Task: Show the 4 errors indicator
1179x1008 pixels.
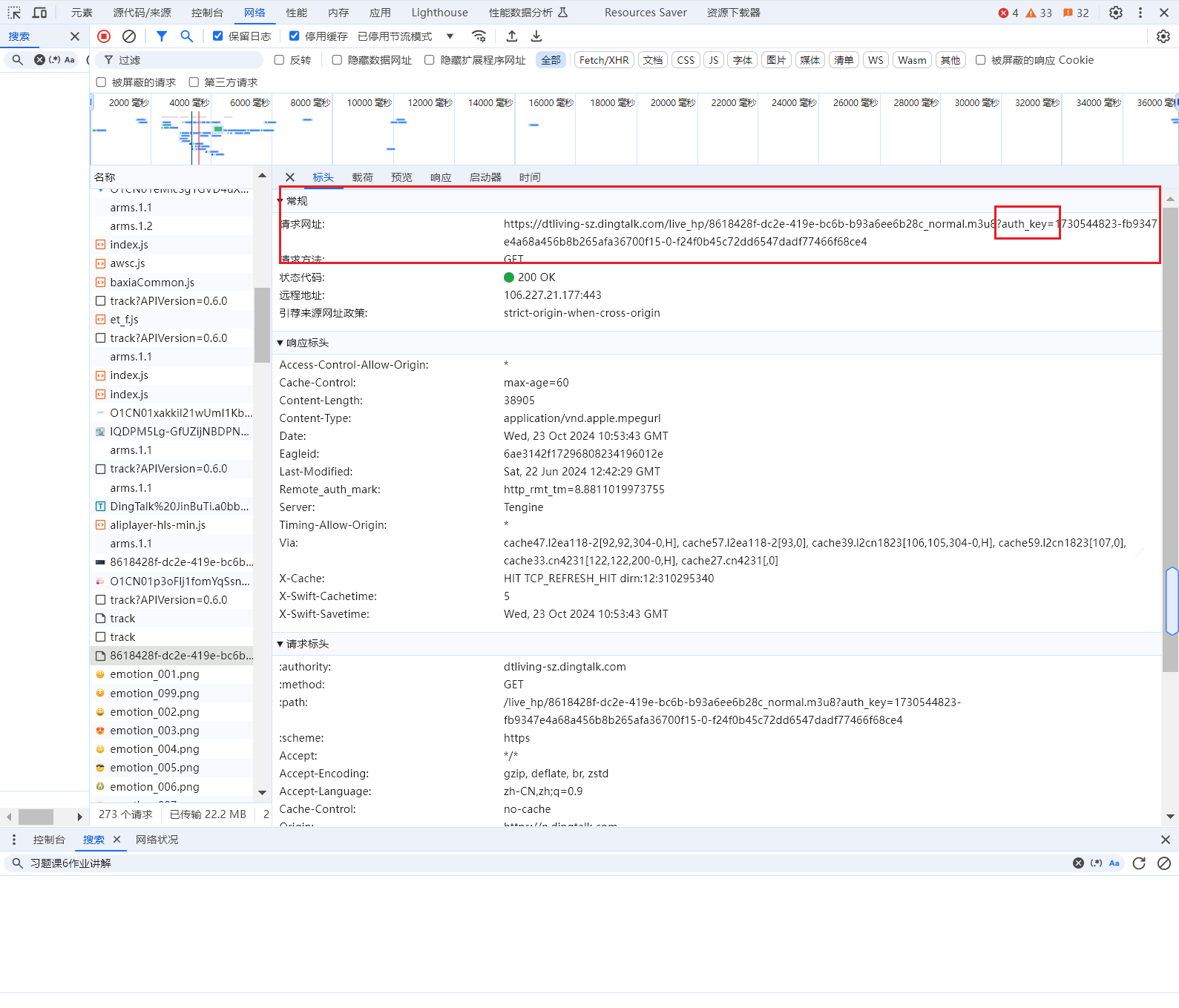Action: [x=1008, y=13]
